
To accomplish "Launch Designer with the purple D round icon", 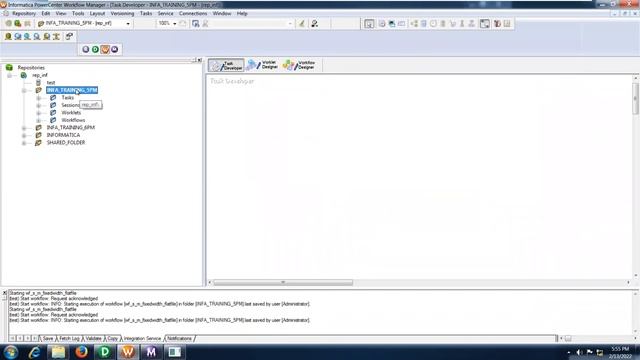I will (86, 49).
